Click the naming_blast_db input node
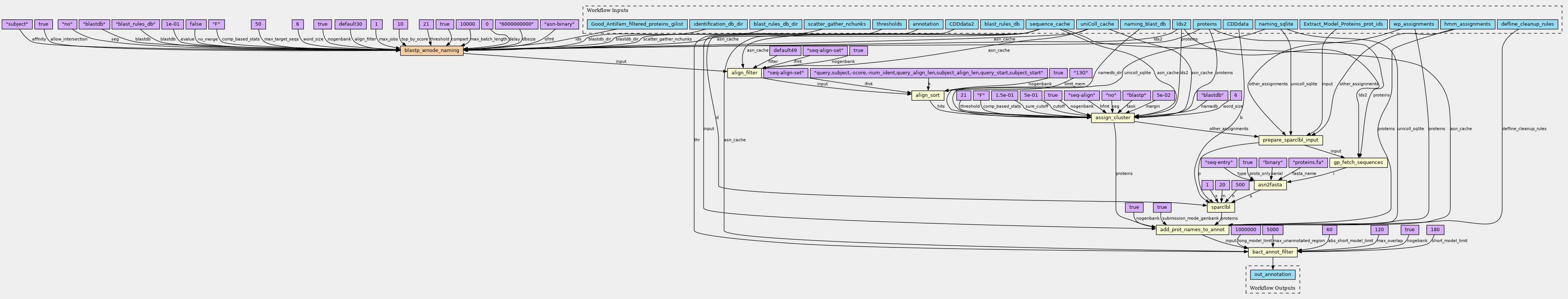The image size is (1568, 299). [x=1145, y=24]
